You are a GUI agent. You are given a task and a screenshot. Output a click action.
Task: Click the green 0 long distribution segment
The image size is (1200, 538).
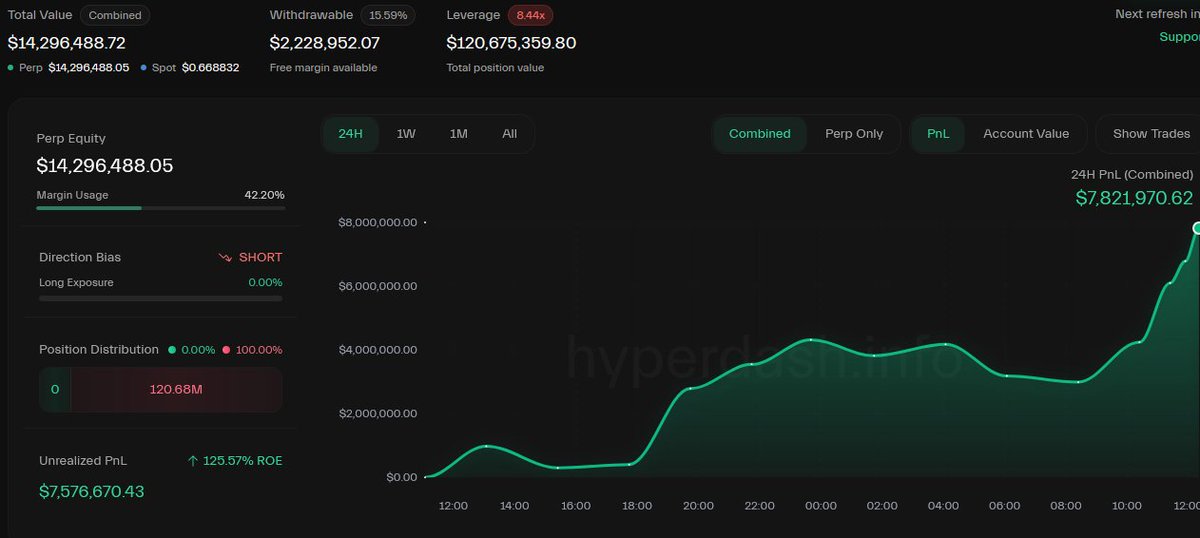55,389
